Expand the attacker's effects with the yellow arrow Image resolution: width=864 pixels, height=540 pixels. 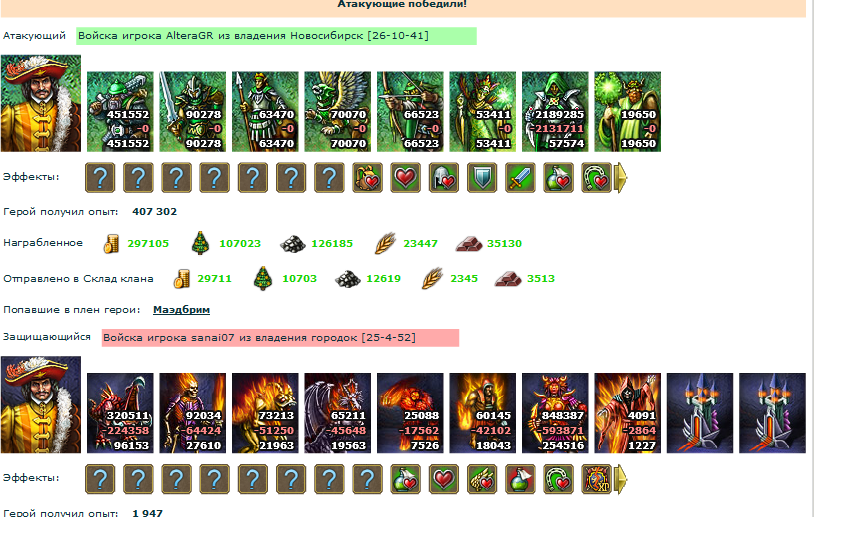tap(620, 177)
